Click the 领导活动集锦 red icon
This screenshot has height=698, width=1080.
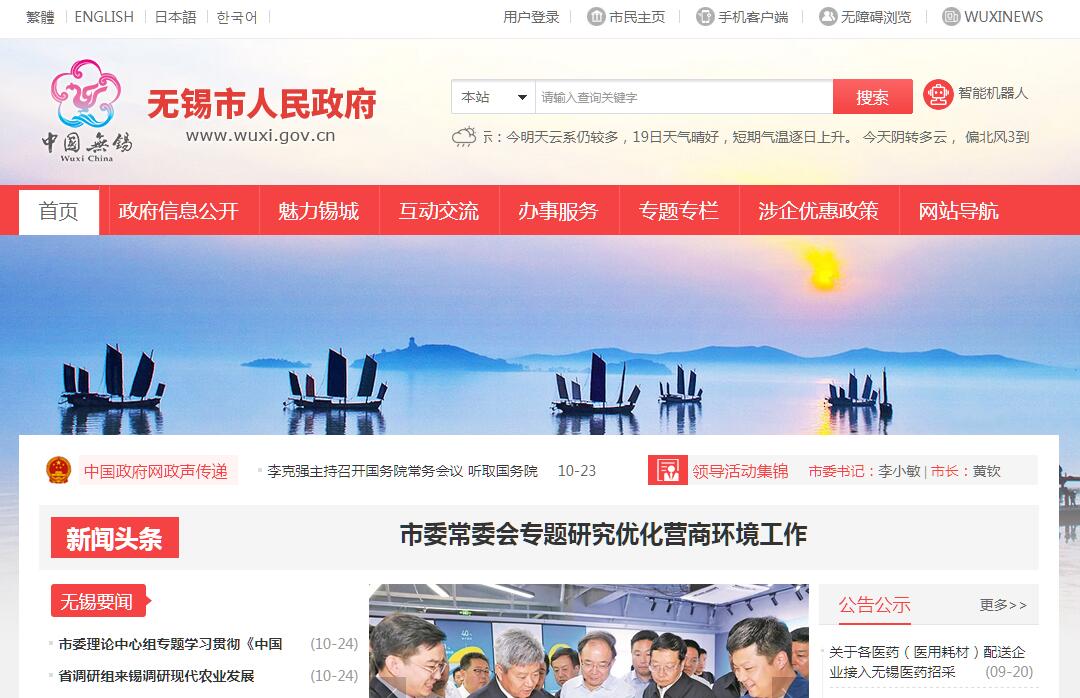(667, 471)
